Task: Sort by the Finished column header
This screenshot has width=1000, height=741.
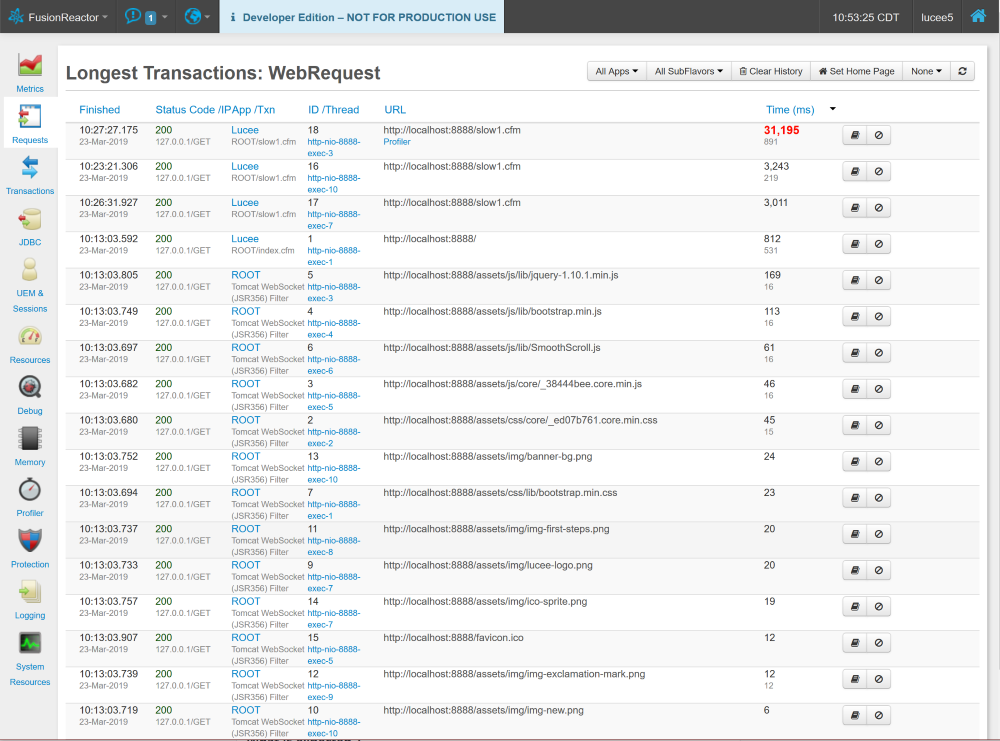Action: pos(99,110)
